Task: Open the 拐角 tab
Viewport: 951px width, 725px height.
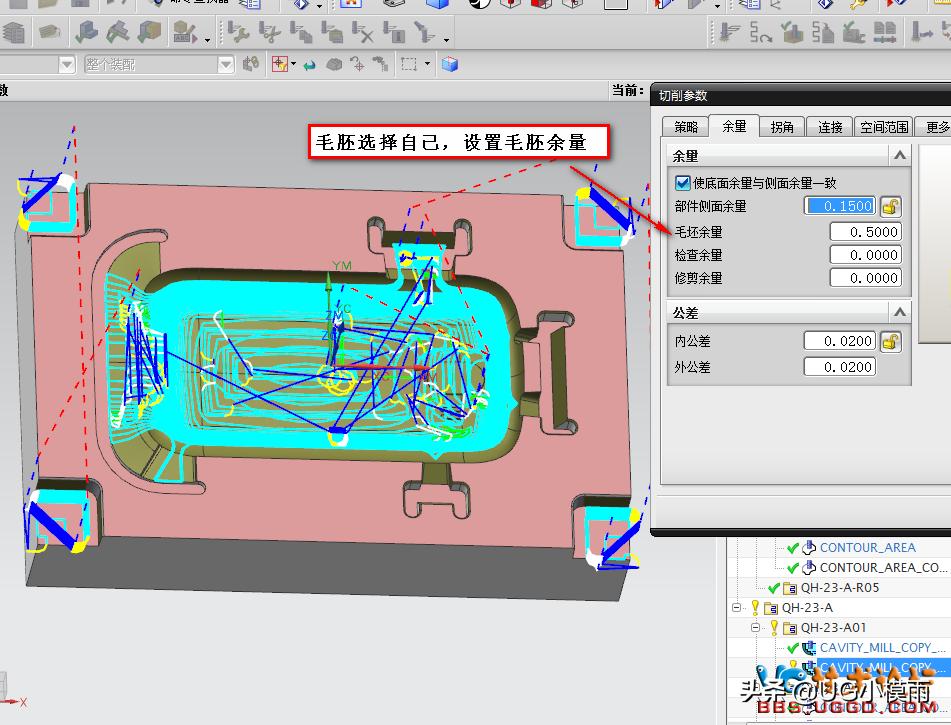Action: click(x=781, y=127)
